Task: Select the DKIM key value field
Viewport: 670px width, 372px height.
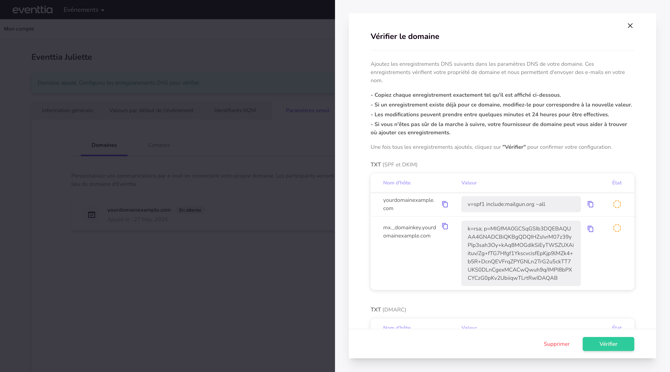Action: click(521, 253)
